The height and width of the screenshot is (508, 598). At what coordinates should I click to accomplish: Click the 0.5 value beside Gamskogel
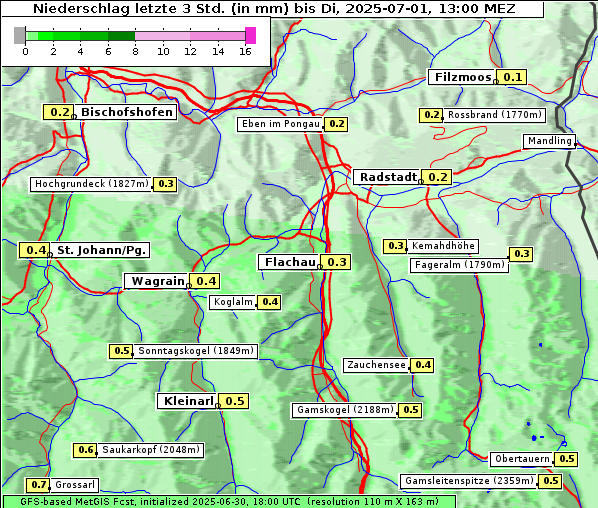pyautogui.click(x=410, y=410)
